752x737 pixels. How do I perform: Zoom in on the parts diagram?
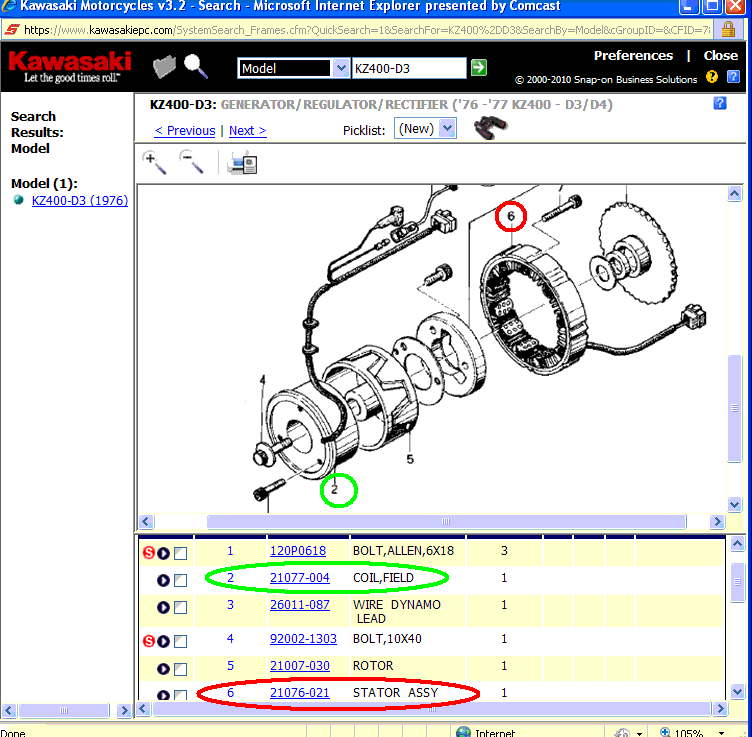(x=154, y=163)
